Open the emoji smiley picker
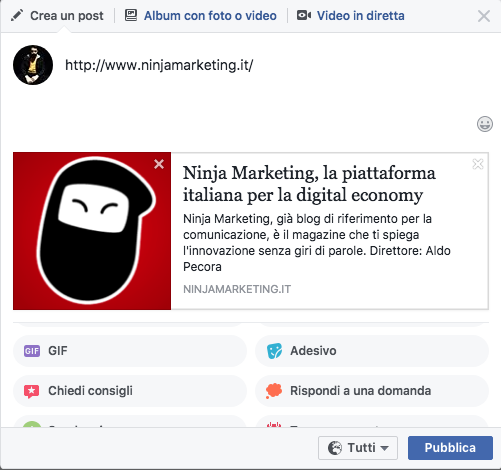This screenshot has width=501, height=470. coord(485,124)
